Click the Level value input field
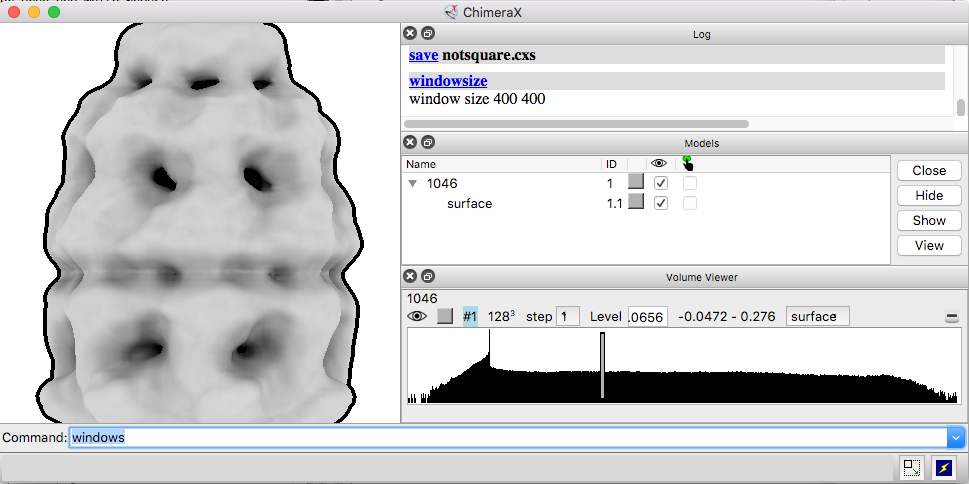 648,316
